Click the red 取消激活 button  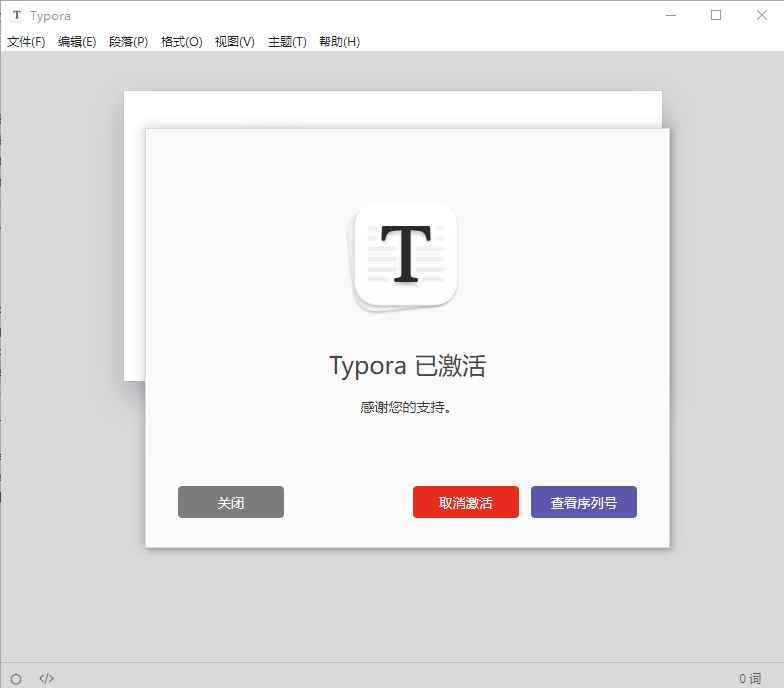[465, 502]
